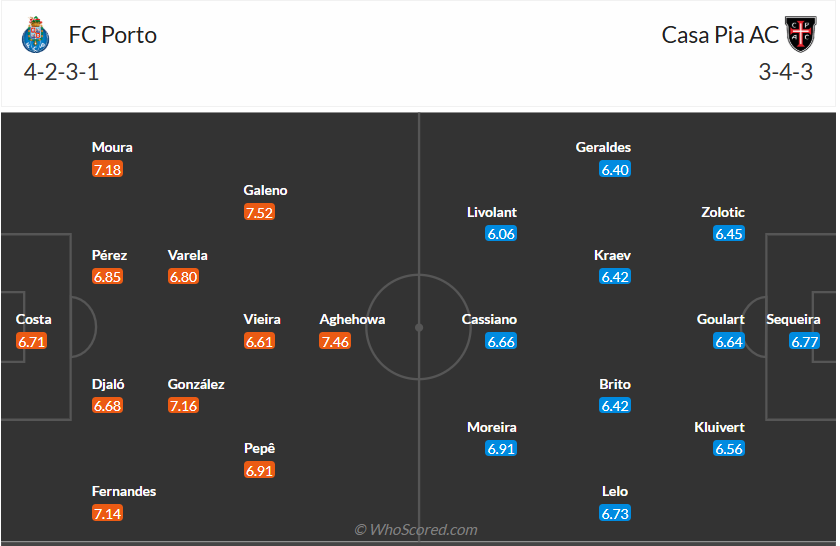Click Moura's 7.18 rating badge
Viewport: 840px width, 546px height.
pos(107,169)
